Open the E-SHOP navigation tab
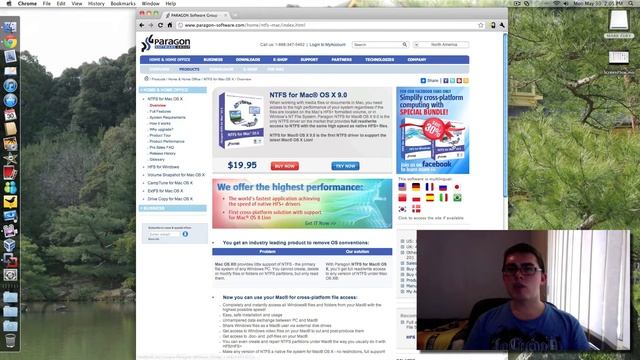 coord(280,60)
